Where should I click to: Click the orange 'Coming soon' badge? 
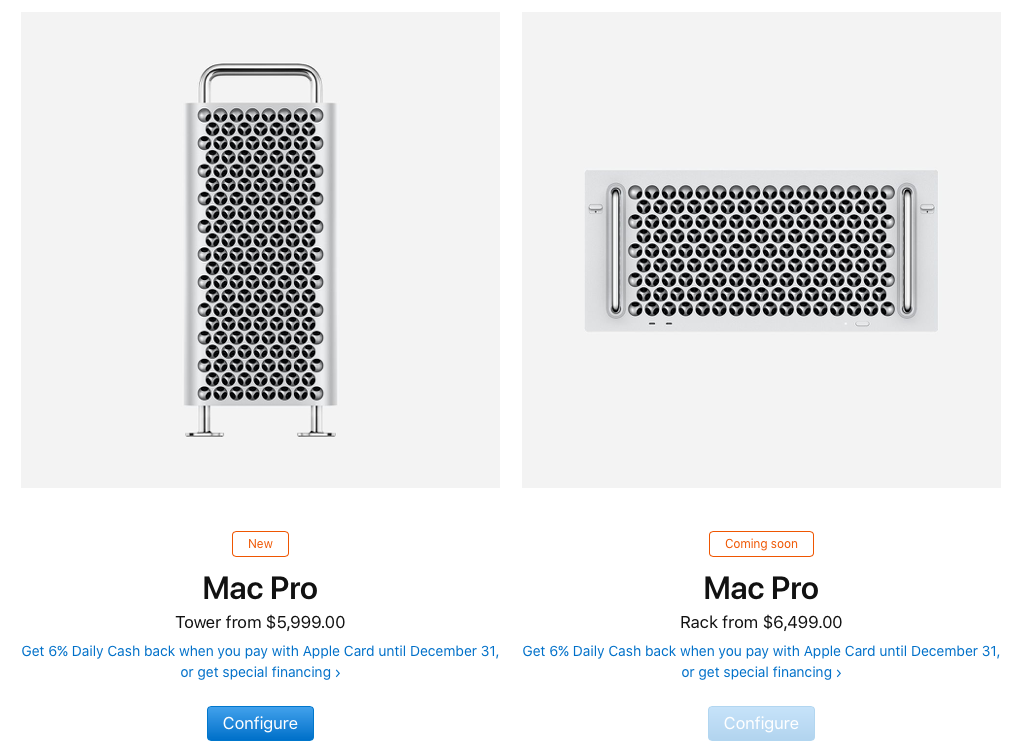761,544
